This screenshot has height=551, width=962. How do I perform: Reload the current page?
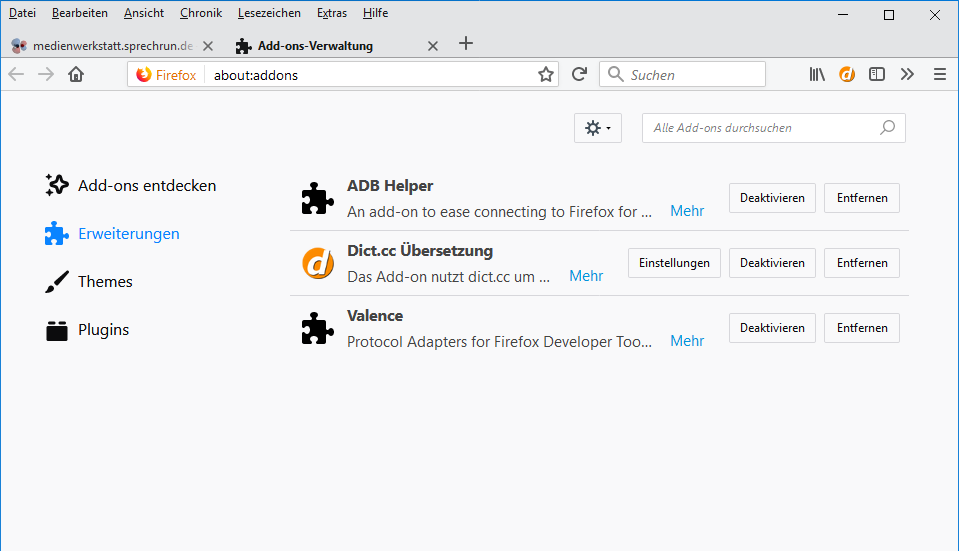click(579, 74)
